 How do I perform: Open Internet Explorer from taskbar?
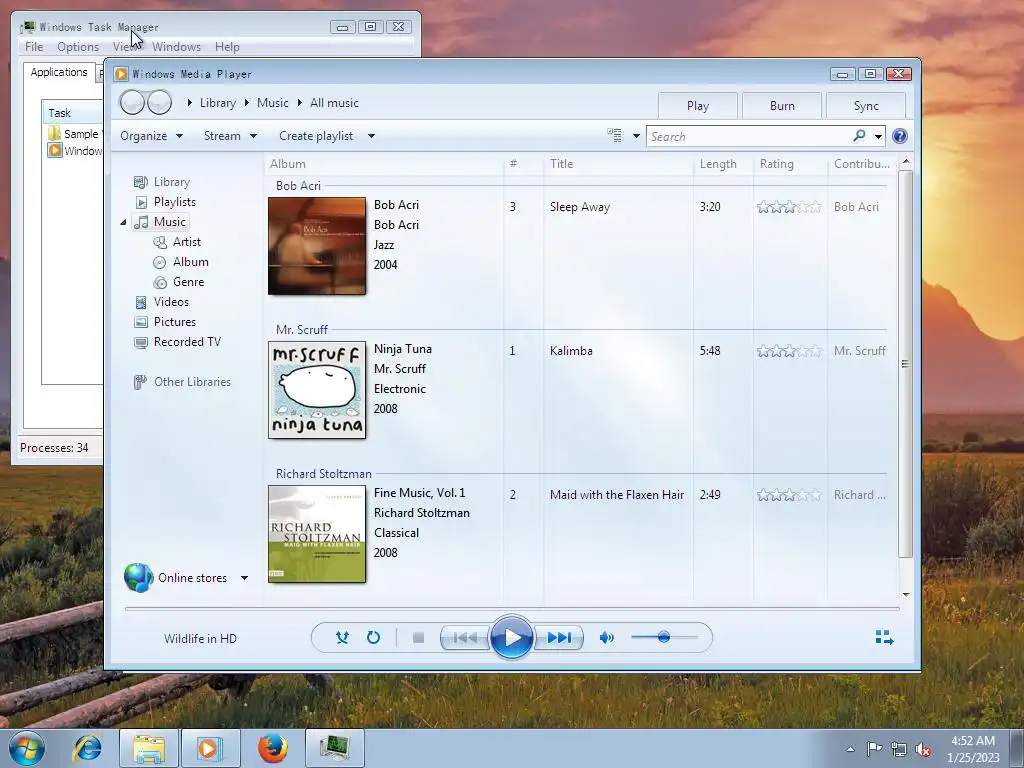click(x=88, y=748)
